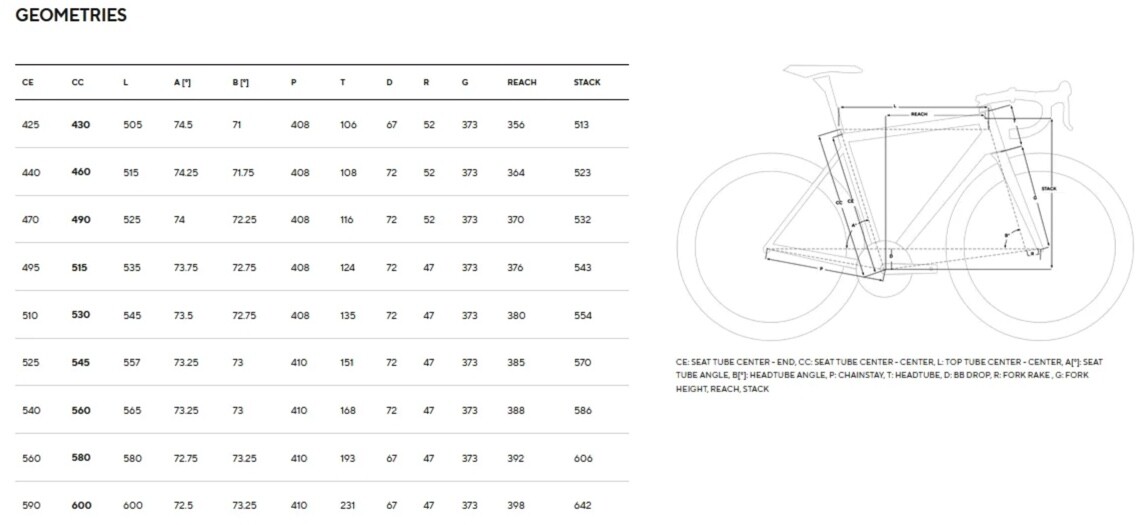Select the bold 430 size cell
Viewport: 1140px width, 525px height.
point(81,124)
